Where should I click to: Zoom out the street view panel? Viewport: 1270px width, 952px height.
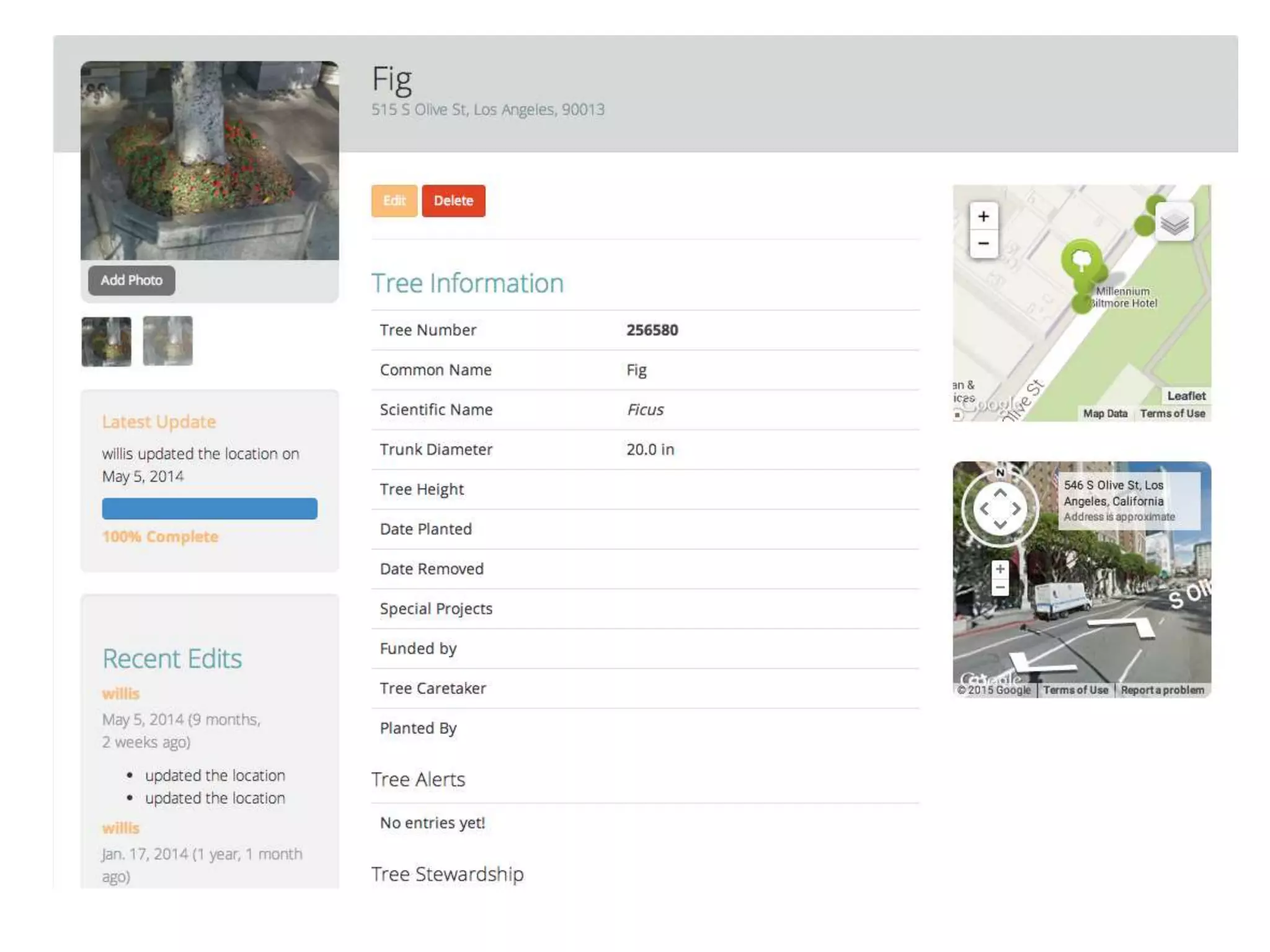(1000, 587)
